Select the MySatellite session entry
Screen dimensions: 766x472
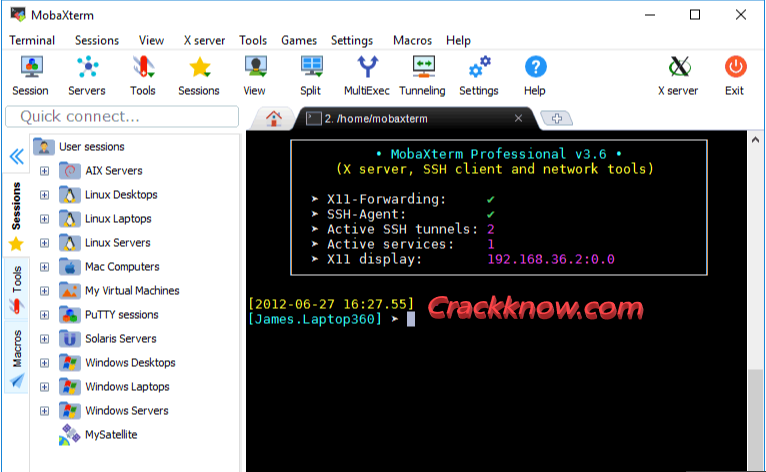(x=111, y=435)
